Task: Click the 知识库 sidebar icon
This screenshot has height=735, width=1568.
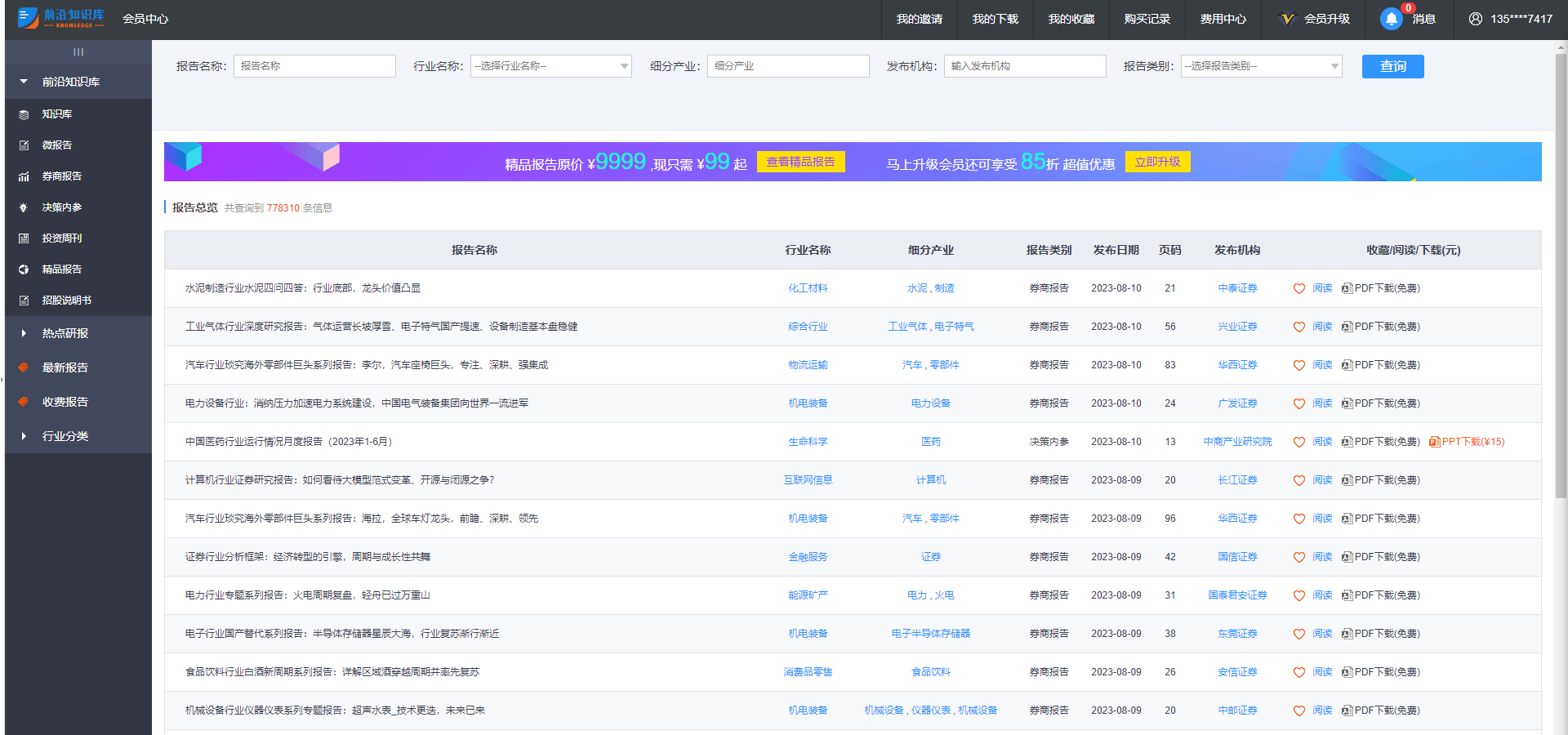Action: click(24, 114)
